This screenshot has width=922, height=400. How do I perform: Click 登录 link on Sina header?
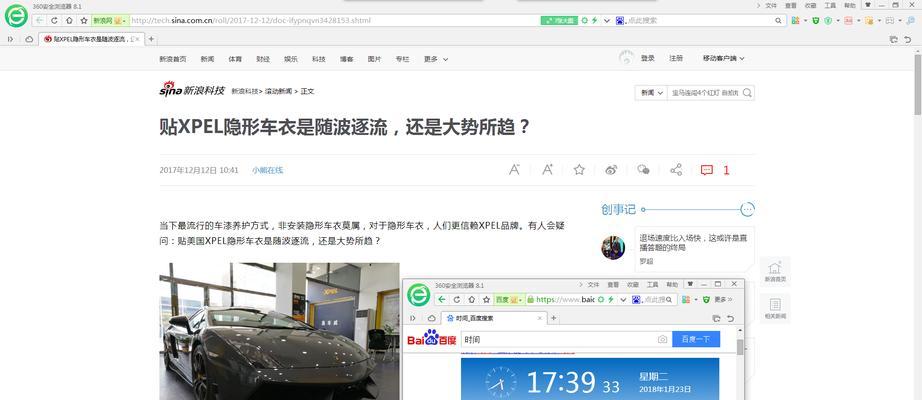[x=647, y=58]
